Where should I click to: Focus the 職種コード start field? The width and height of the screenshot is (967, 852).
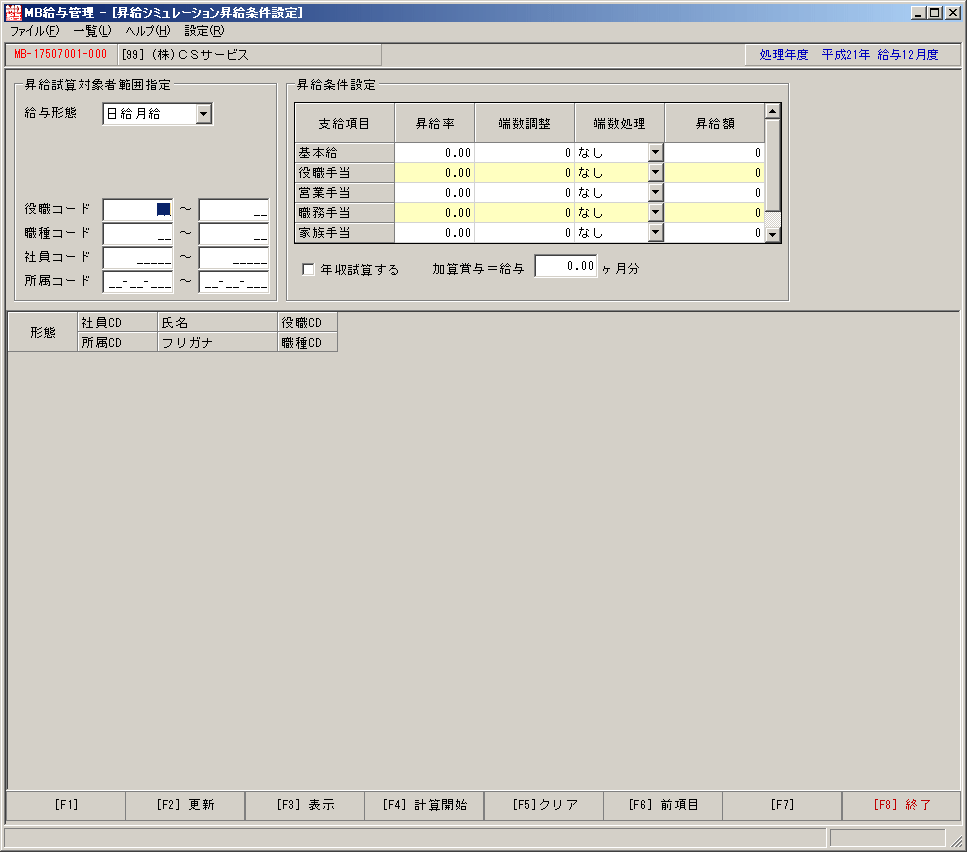138,234
